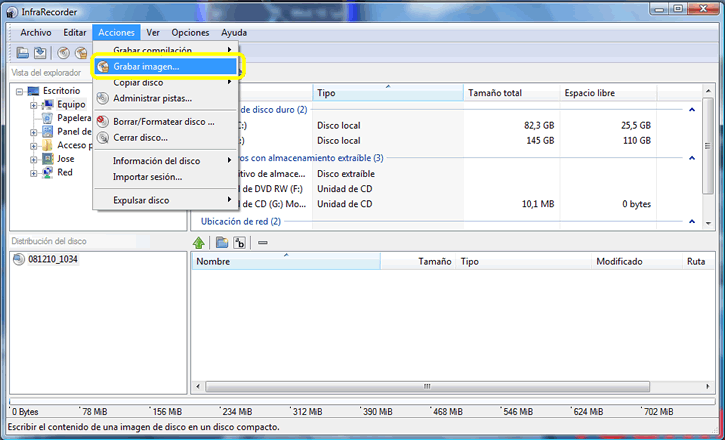Click the first disc icon in the top toolbar

click(63, 53)
